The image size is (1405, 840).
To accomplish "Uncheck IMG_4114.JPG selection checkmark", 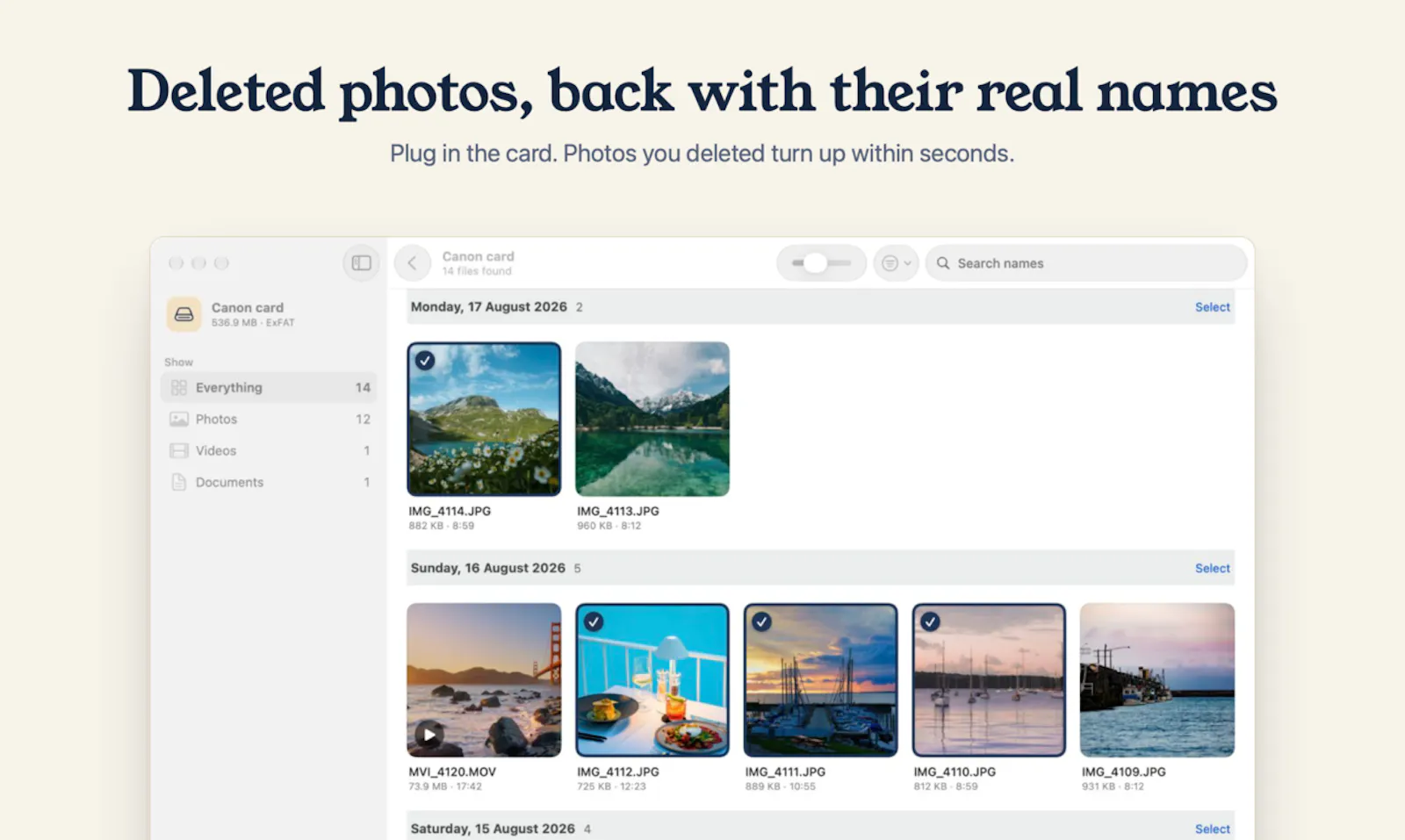I will [425, 360].
